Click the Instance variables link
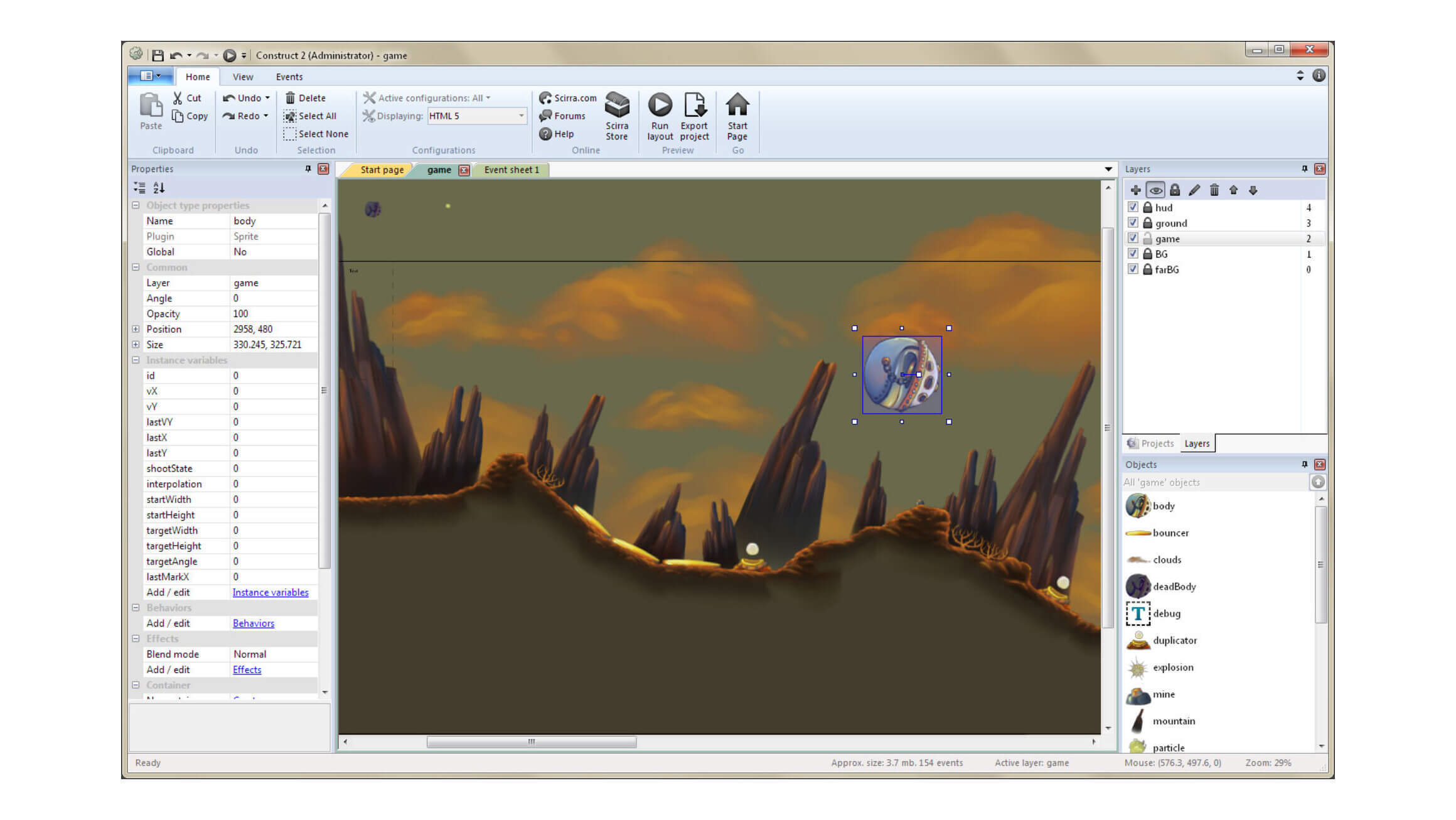 coord(270,593)
